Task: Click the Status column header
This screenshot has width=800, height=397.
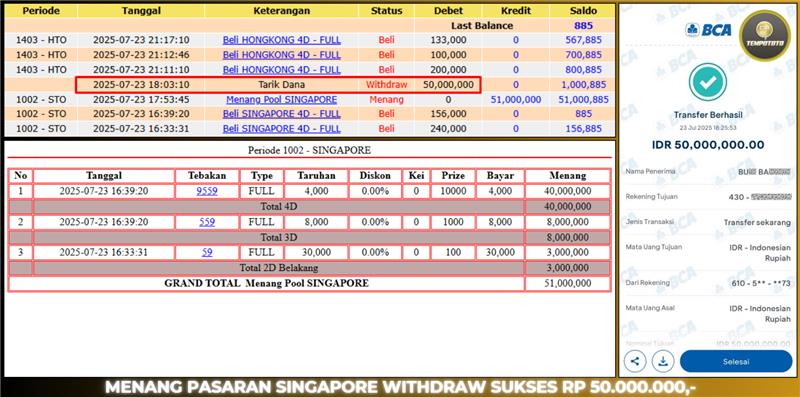Action: [x=386, y=11]
